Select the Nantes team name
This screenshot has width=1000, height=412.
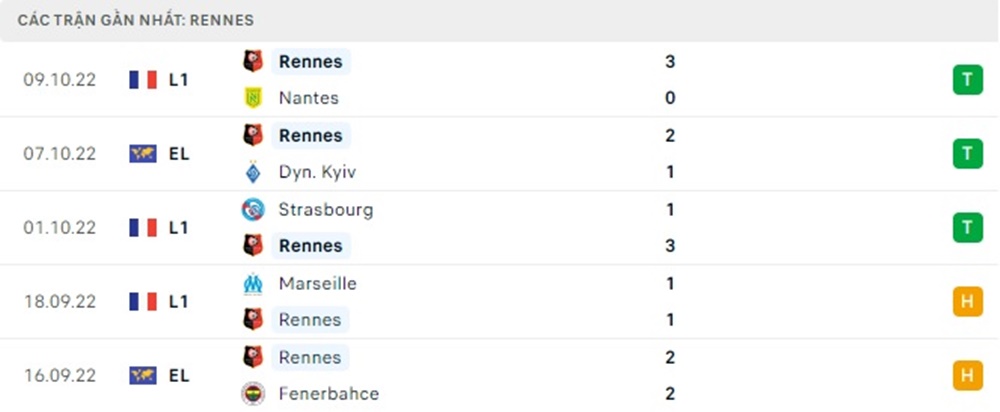pyautogui.click(x=309, y=98)
